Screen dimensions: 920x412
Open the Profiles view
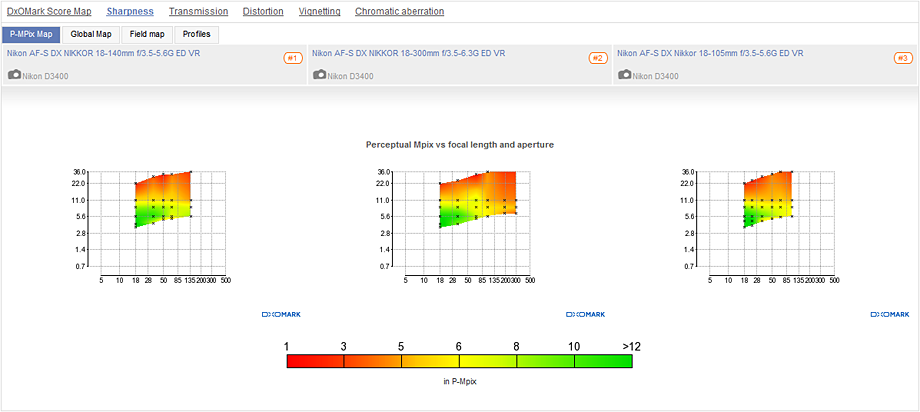(197, 35)
